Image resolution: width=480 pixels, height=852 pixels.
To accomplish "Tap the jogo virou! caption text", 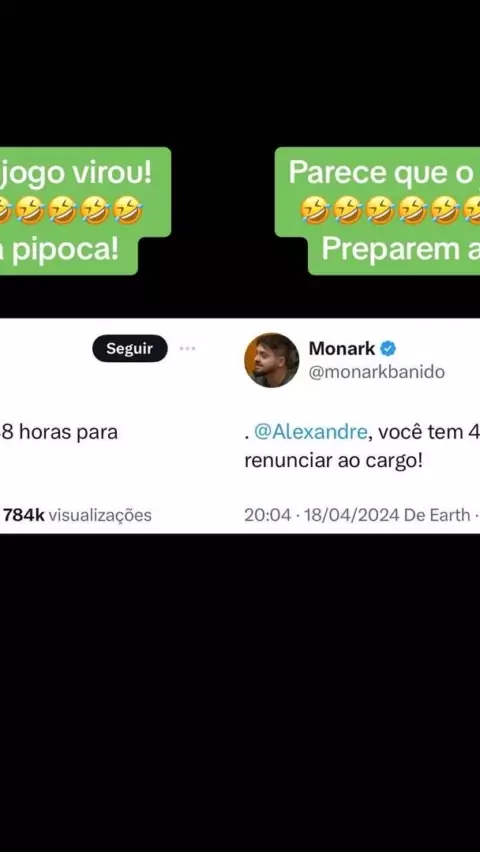I will tap(76, 174).
